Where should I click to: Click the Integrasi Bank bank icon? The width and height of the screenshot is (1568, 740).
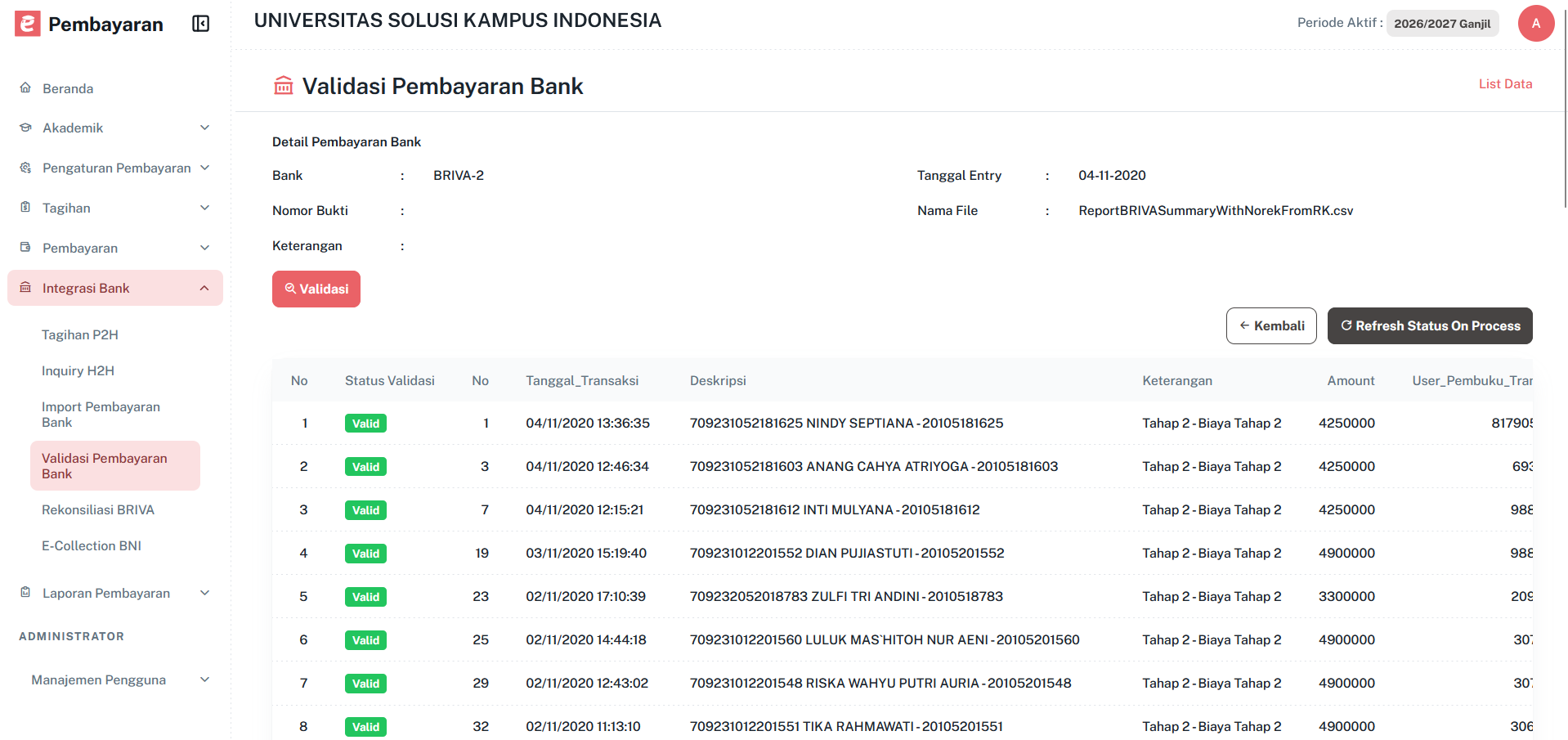coord(25,288)
